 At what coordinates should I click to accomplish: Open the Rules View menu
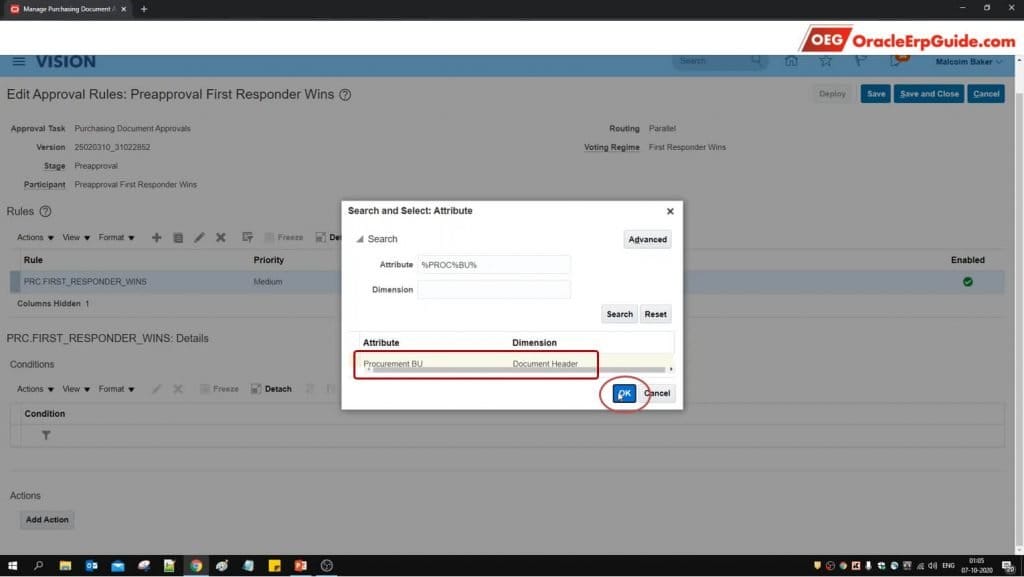(76, 238)
